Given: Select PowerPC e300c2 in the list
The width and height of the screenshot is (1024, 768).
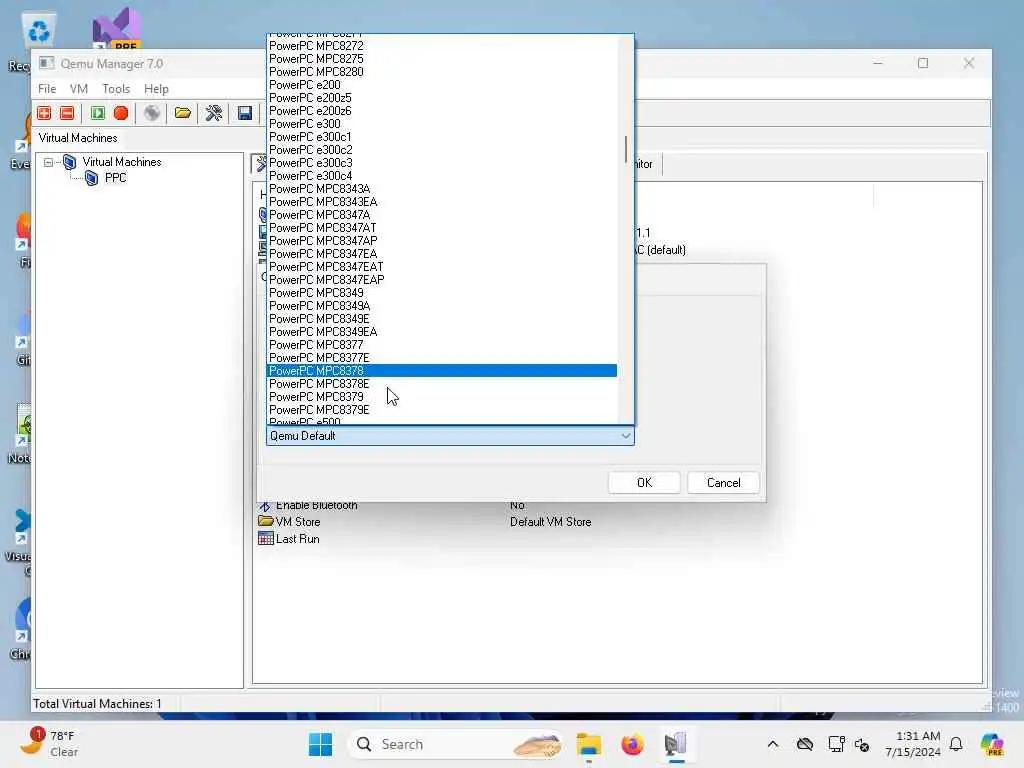Looking at the screenshot, I should point(442,150).
